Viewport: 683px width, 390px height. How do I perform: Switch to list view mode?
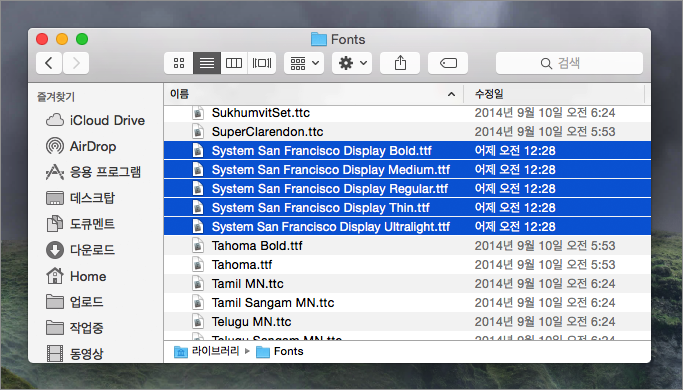[x=207, y=63]
